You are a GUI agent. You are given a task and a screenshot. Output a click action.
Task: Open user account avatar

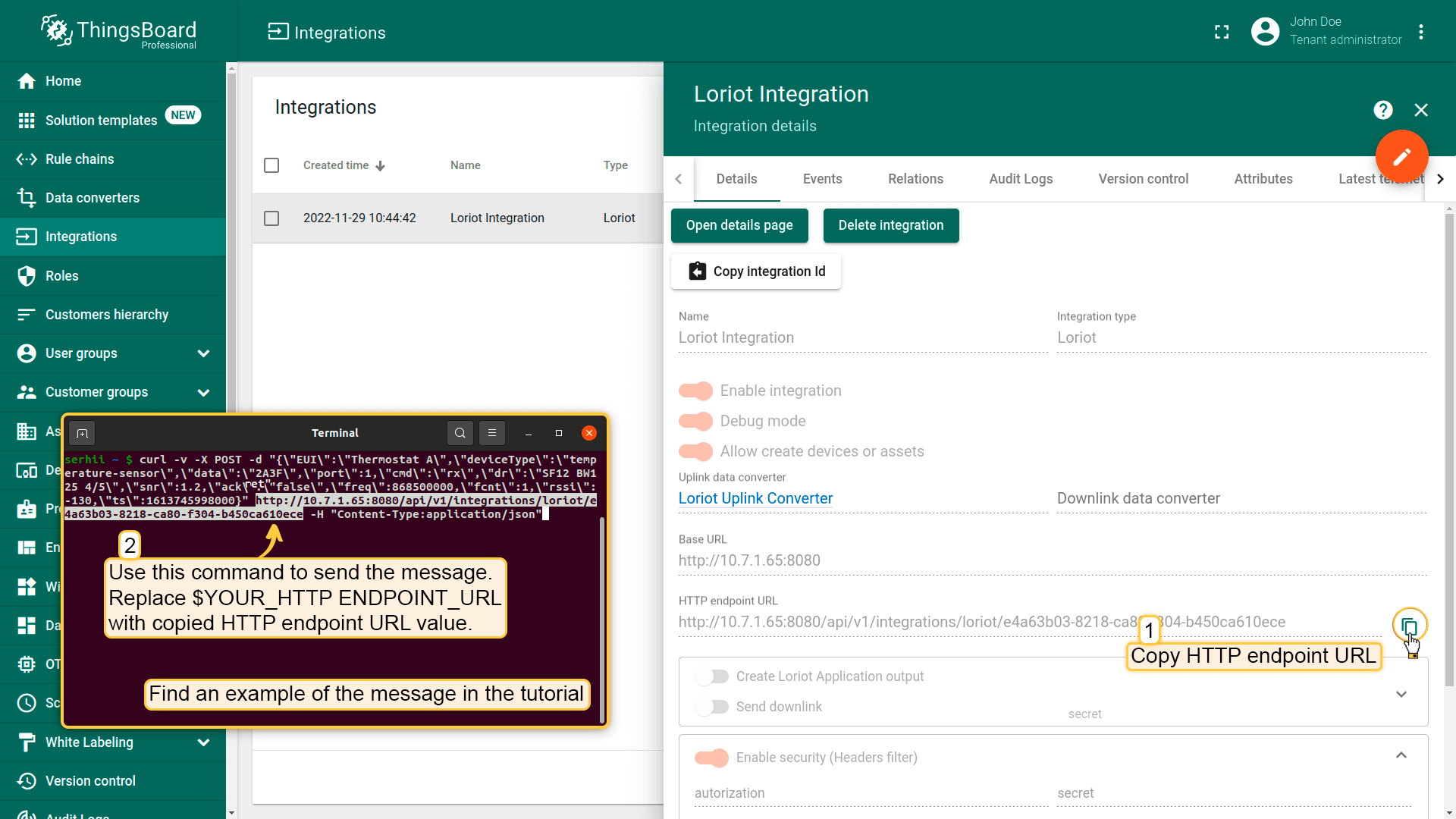(x=1265, y=31)
